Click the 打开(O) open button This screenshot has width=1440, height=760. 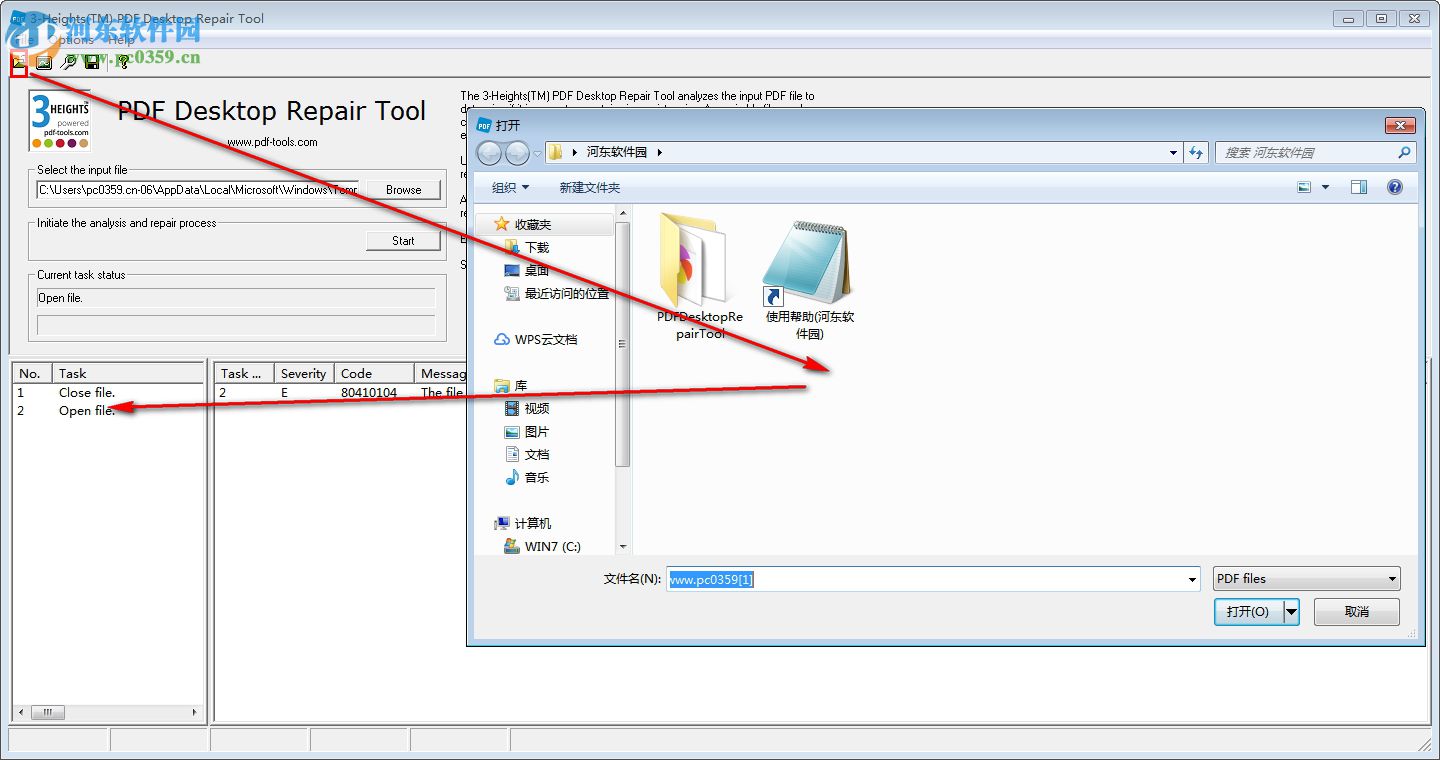[1248, 612]
